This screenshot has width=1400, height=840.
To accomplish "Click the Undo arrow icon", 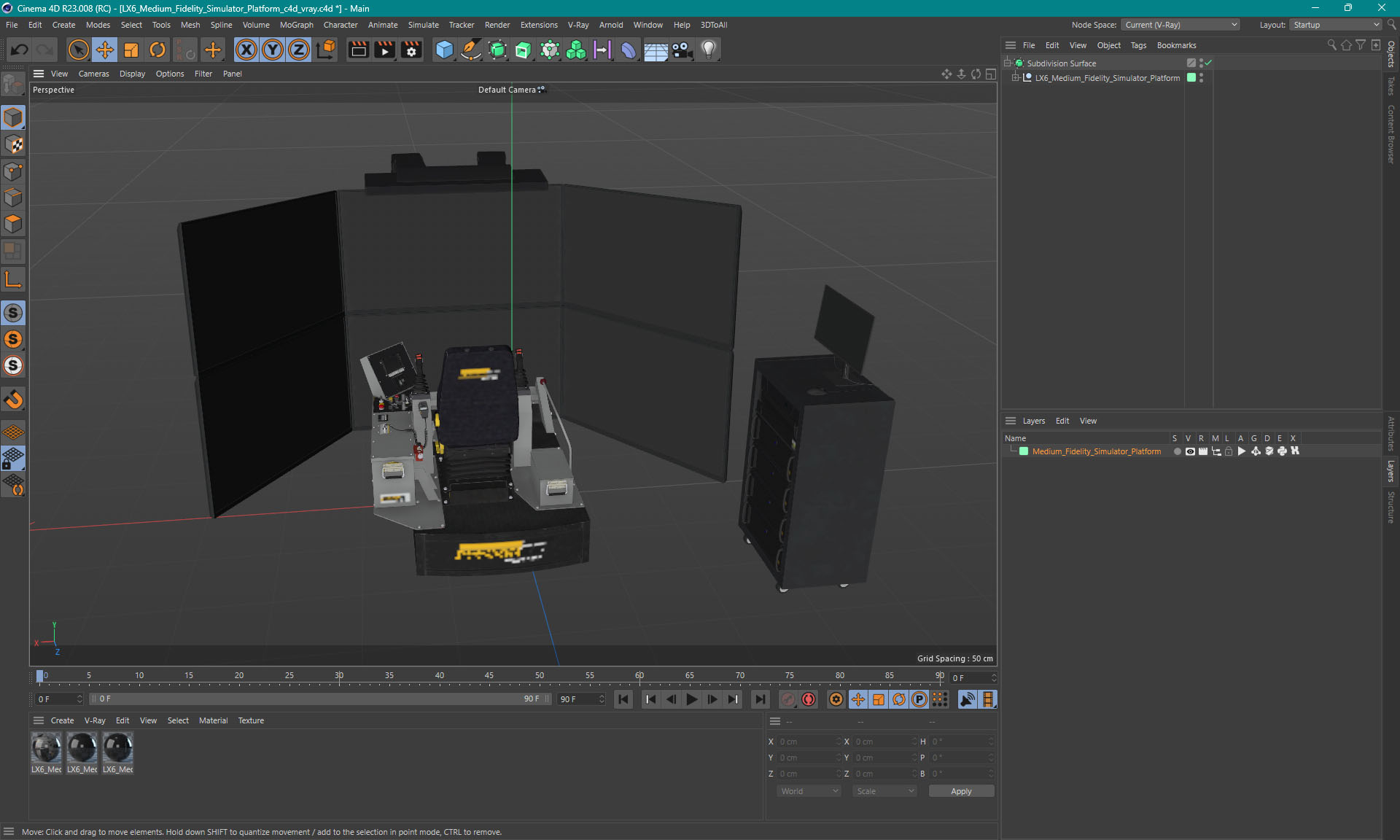I will pos(20,50).
